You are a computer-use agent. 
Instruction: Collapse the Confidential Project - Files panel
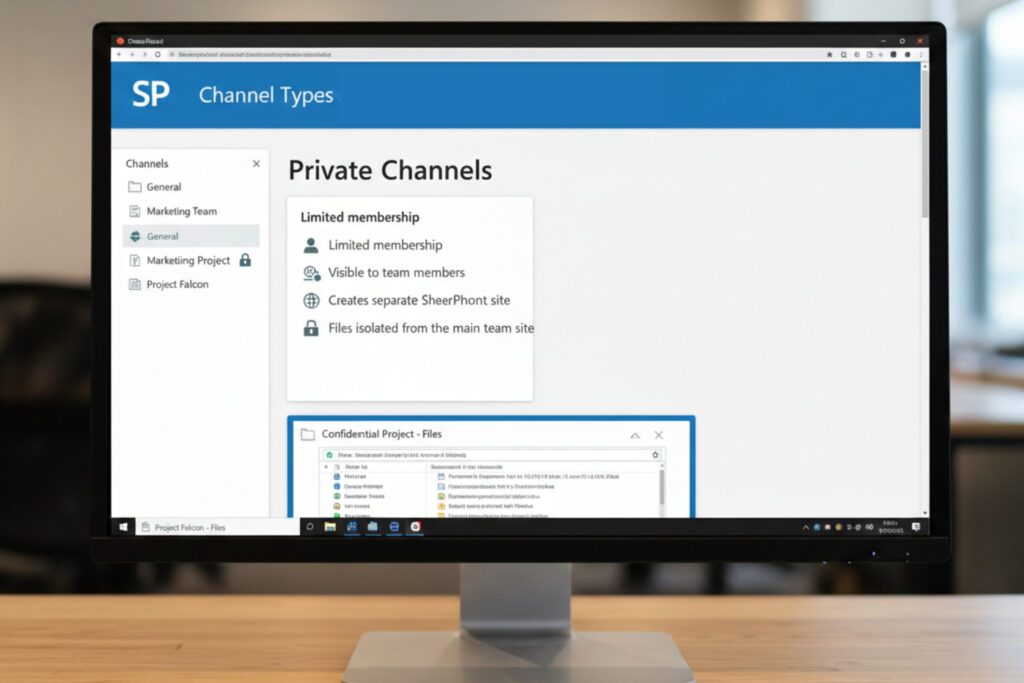pyautogui.click(x=634, y=435)
